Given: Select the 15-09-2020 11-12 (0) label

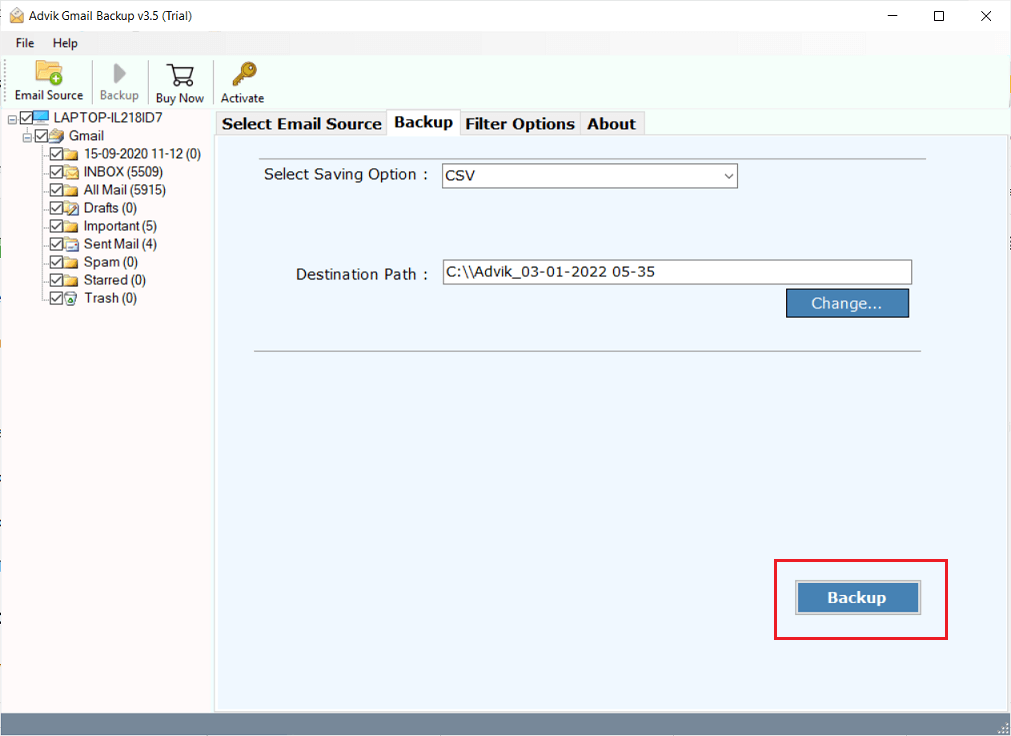Looking at the screenshot, I should (142, 154).
